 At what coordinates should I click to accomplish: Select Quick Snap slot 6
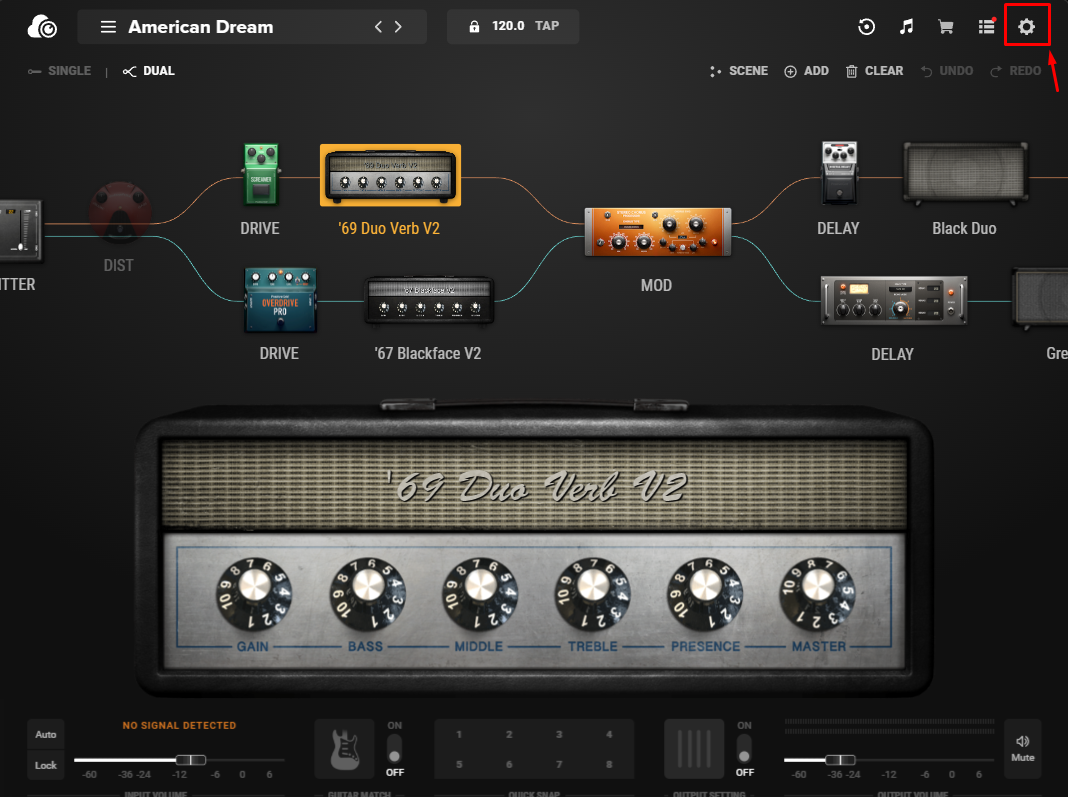tap(509, 764)
